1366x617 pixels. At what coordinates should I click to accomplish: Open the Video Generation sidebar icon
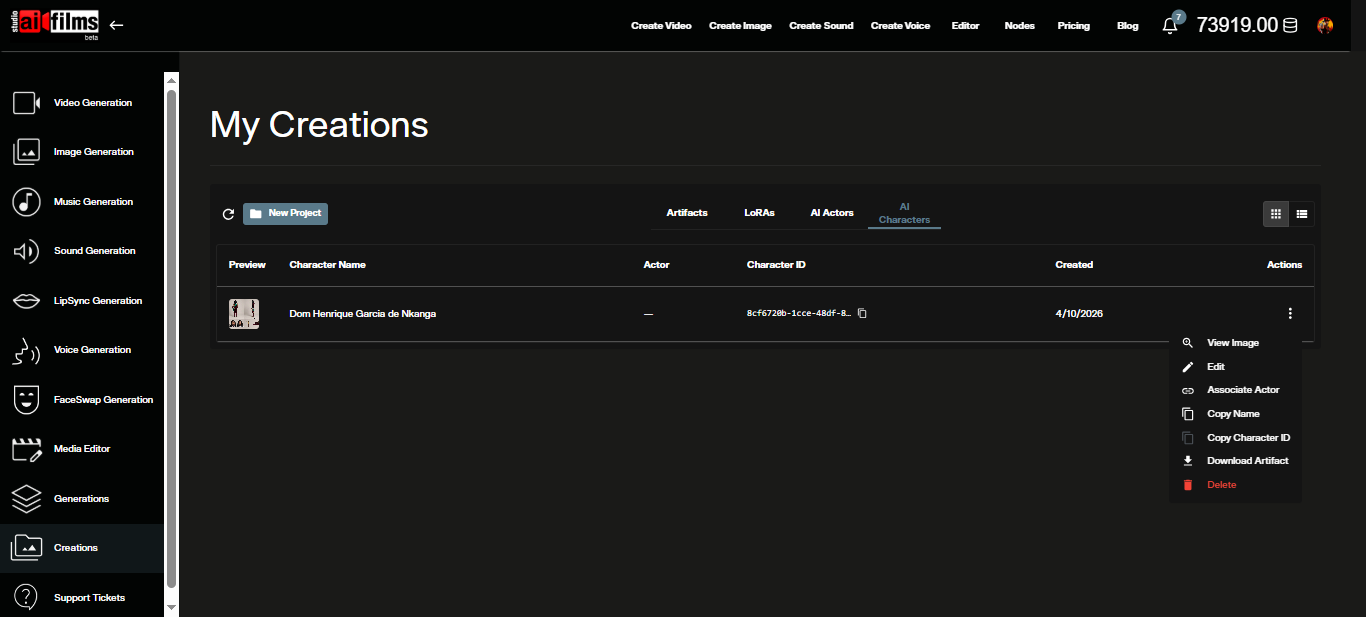tap(25, 102)
